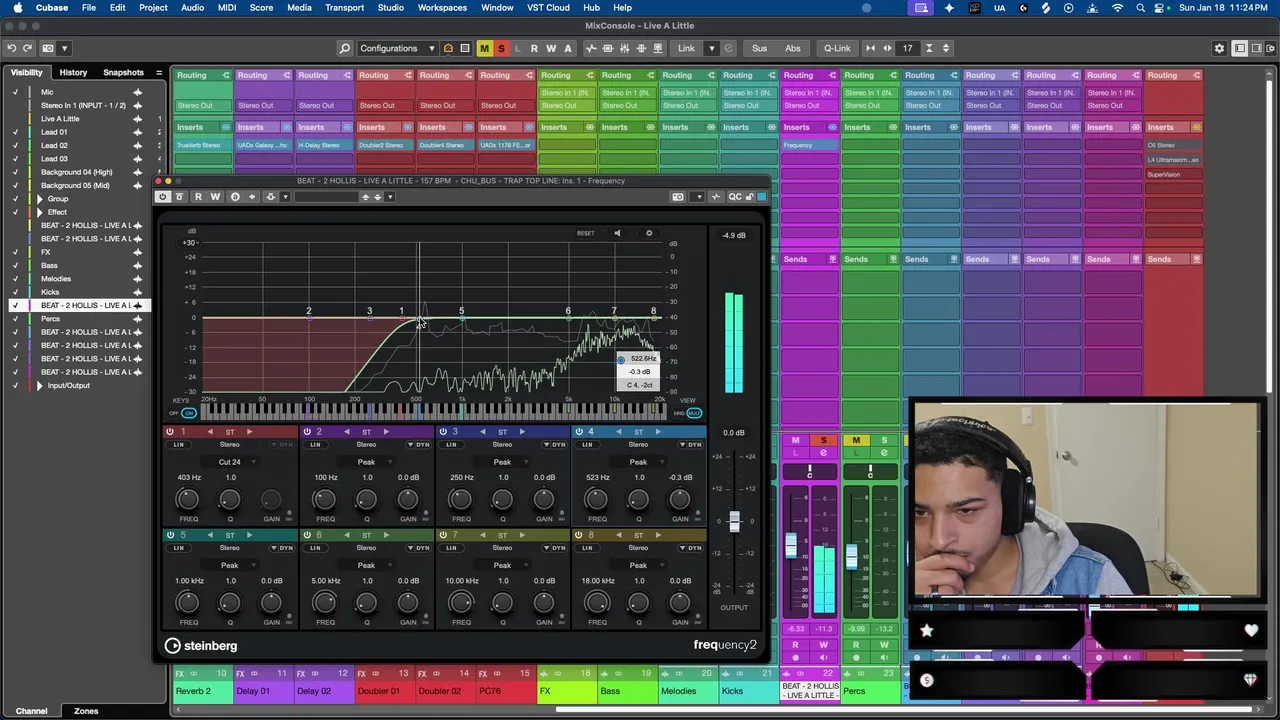
Task: Switch A/B setting in plug-in toolbar
Action: pyautogui.click(x=235, y=197)
